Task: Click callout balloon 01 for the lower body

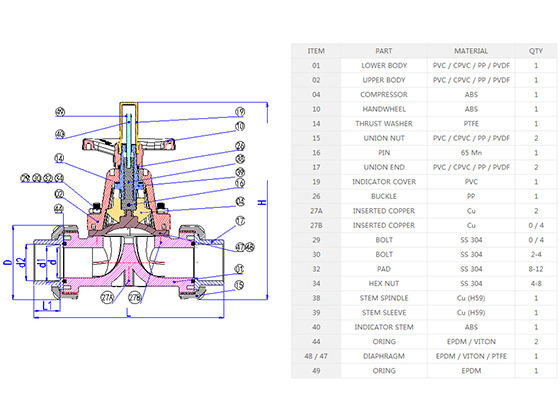Action: point(239,269)
